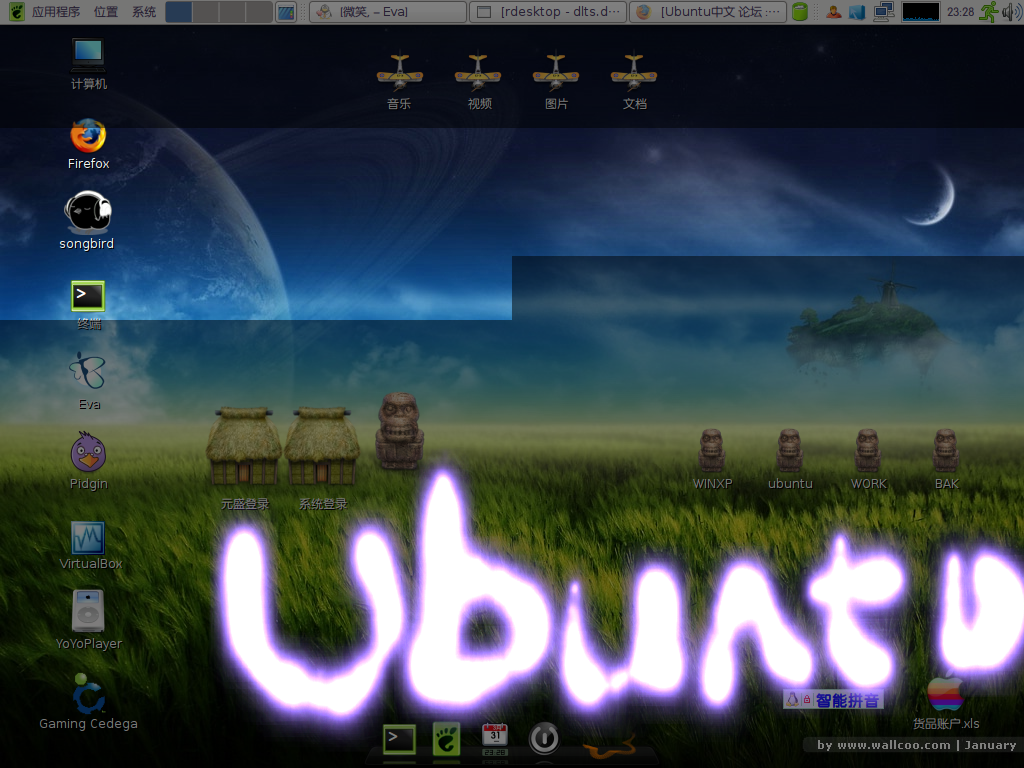The image size is (1024, 768).
Task: Select the large unlabeled stone statue icon
Action: tap(400, 430)
